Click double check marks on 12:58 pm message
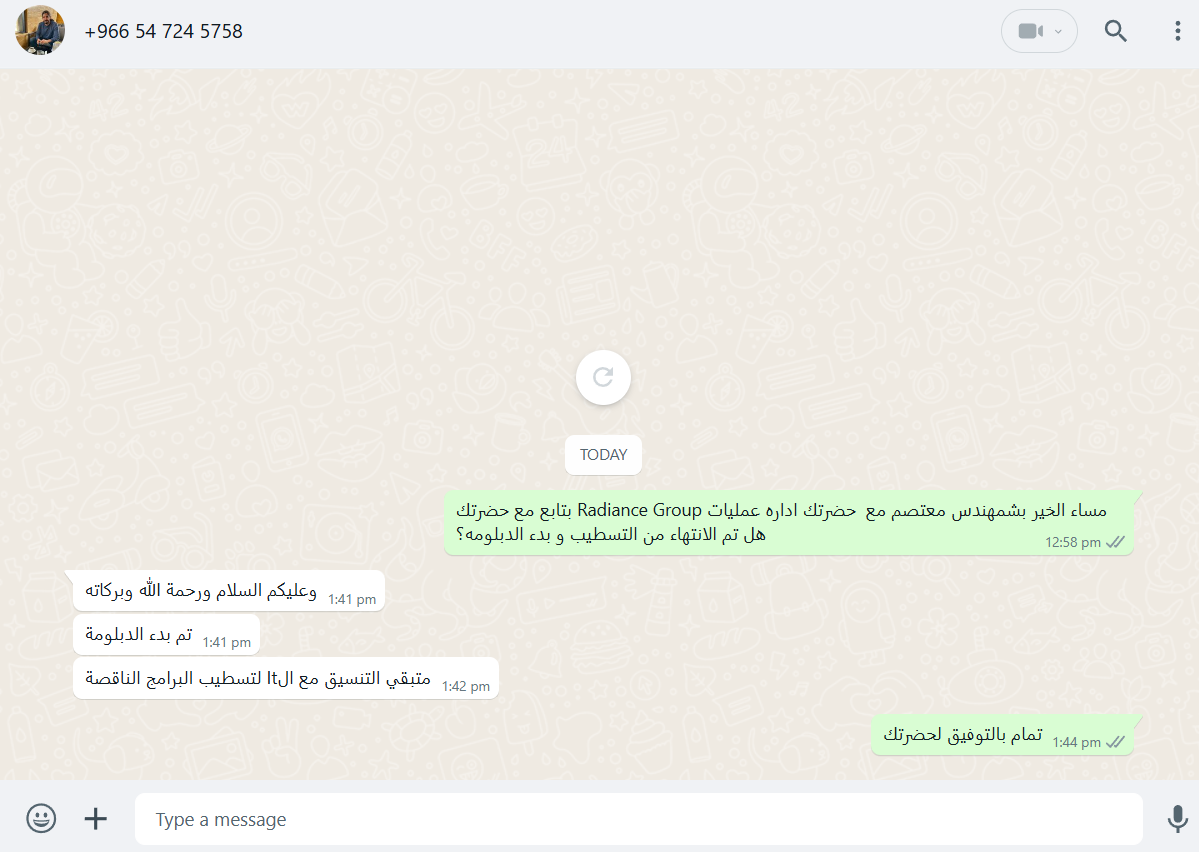1199x852 pixels. pyautogui.click(x=1116, y=542)
